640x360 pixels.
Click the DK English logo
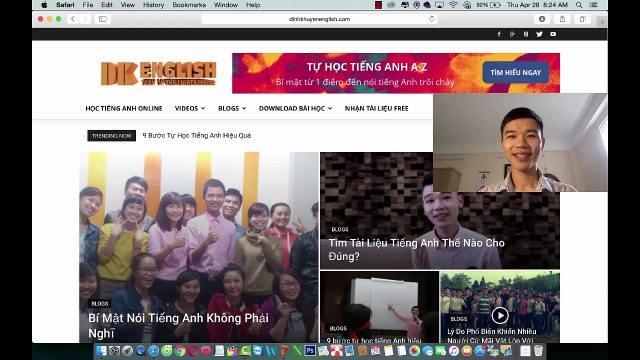[x=158, y=73]
